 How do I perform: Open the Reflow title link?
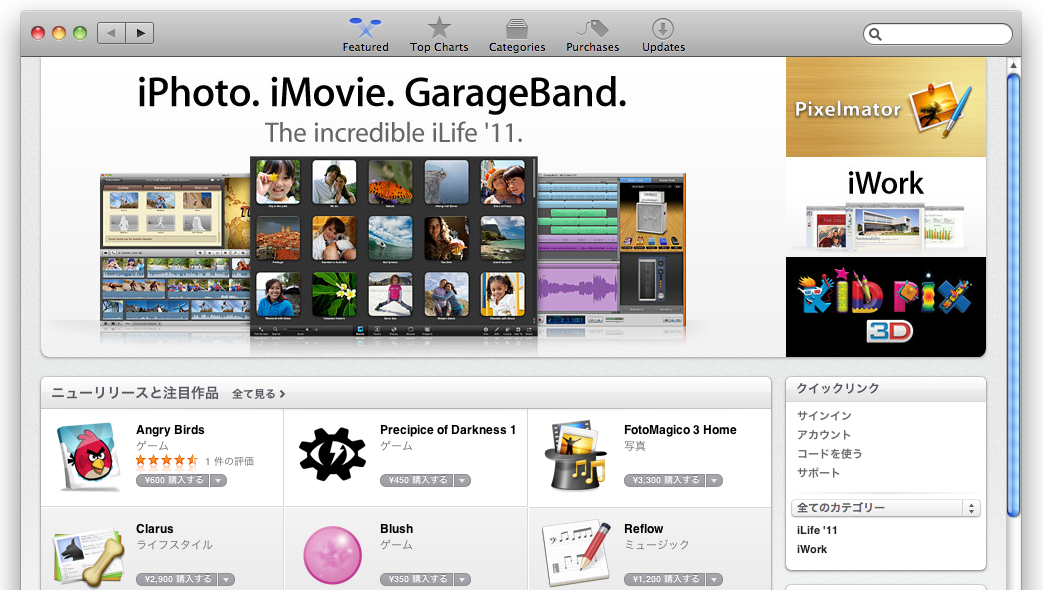tap(643, 529)
